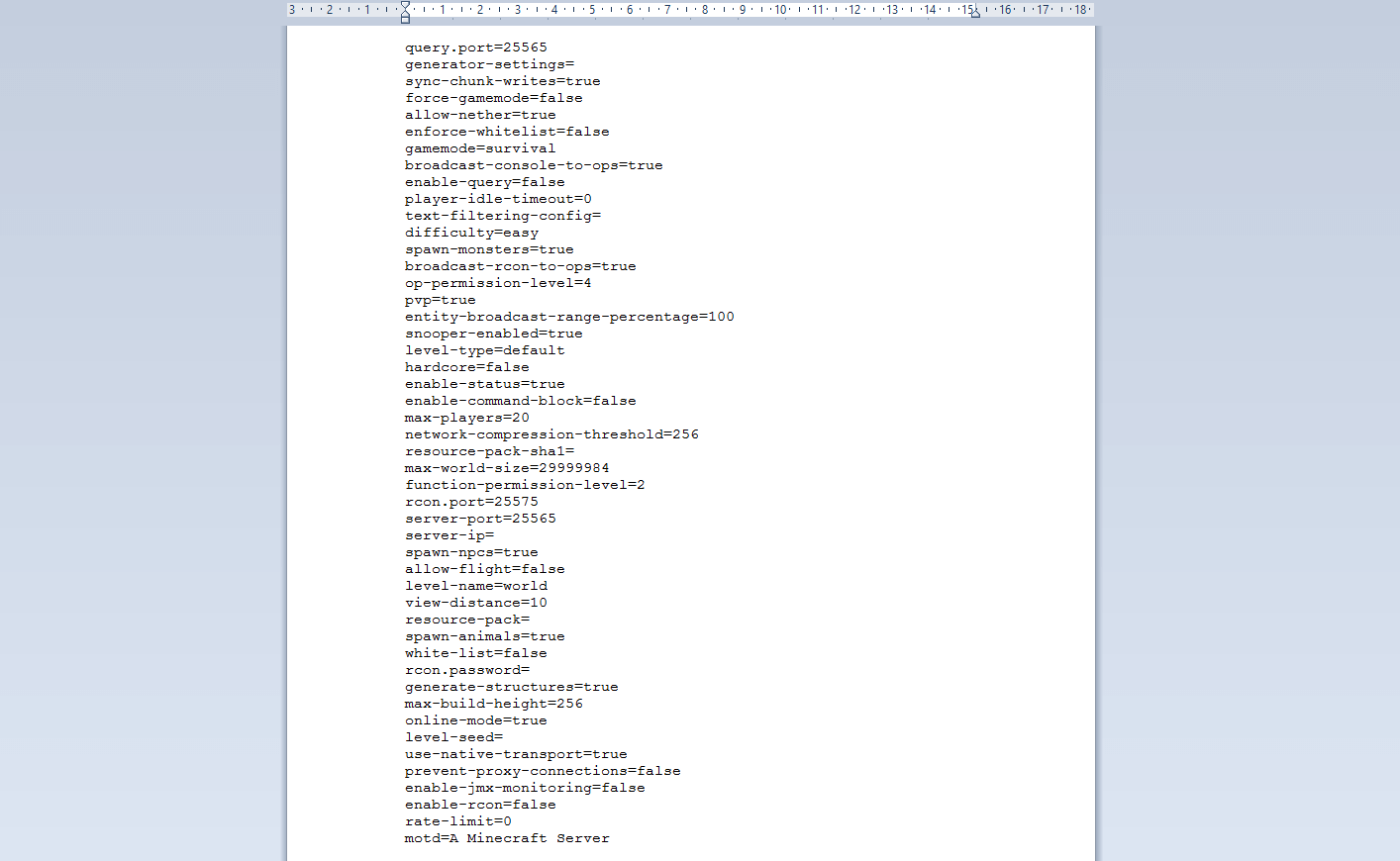
Task: Click the line 'query.port=25565'
Action: click(476, 48)
